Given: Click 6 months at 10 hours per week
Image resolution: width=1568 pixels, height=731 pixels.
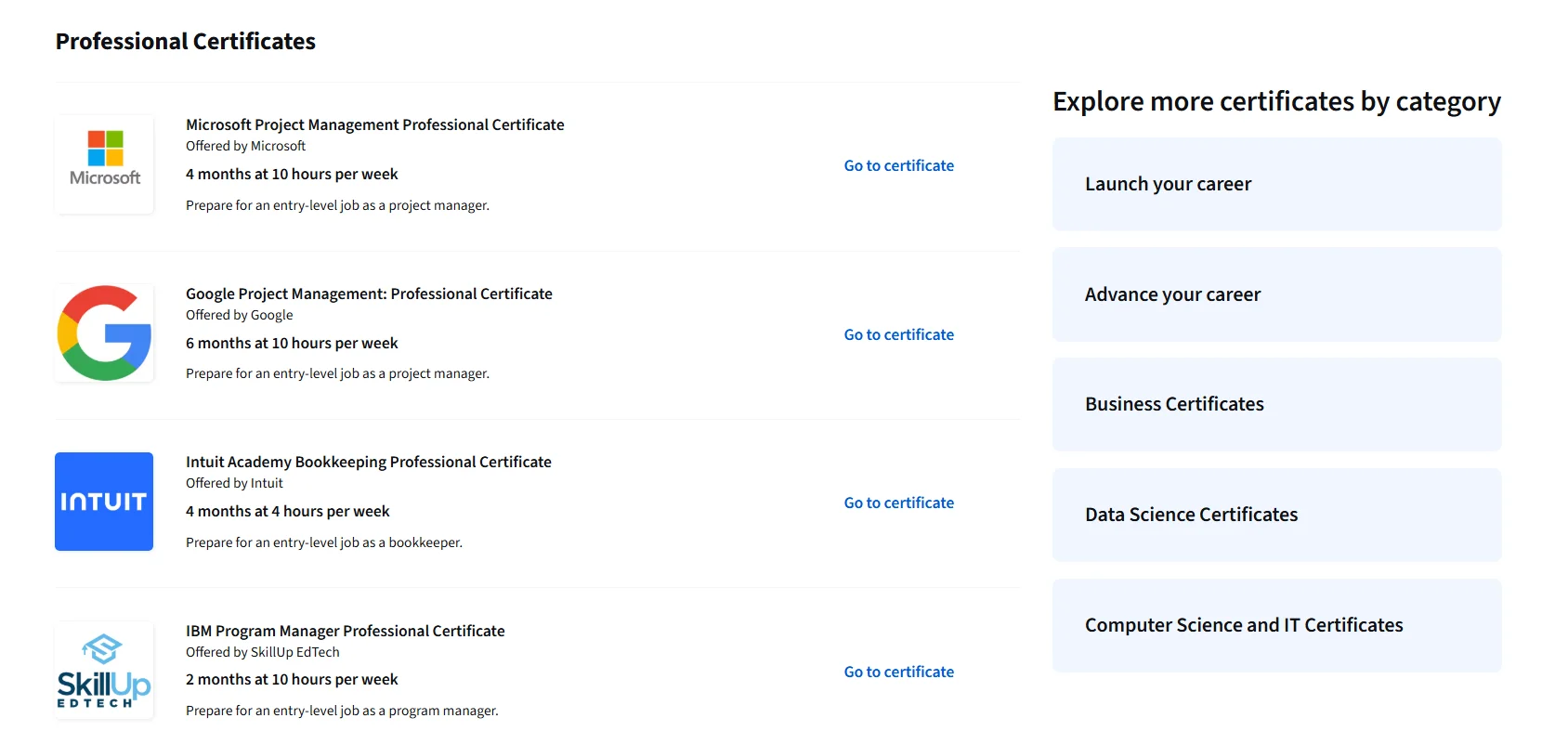Looking at the screenshot, I should (x=292, y=343).
